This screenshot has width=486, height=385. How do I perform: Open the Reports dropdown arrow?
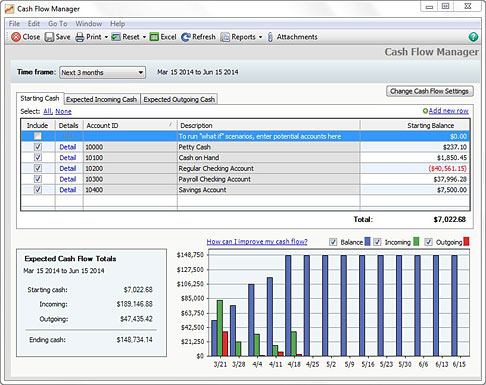(x=260, y=37)
